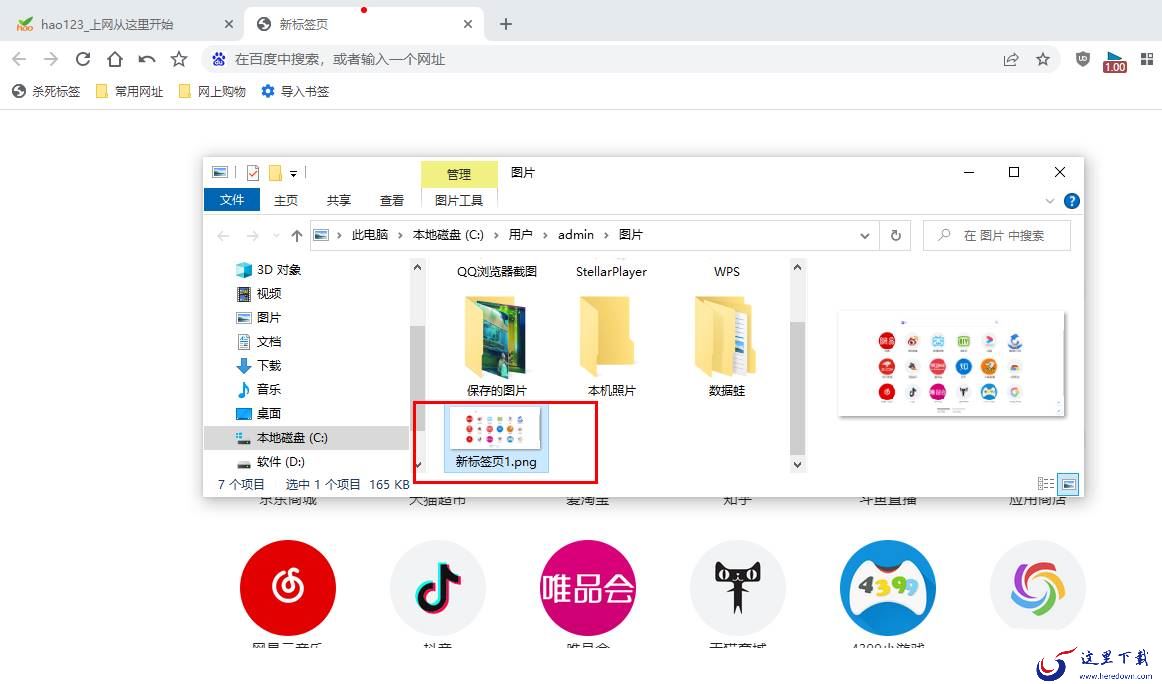Click quick access properties checkmark icon
1162x684 pixels.
[x=253, y=173]
